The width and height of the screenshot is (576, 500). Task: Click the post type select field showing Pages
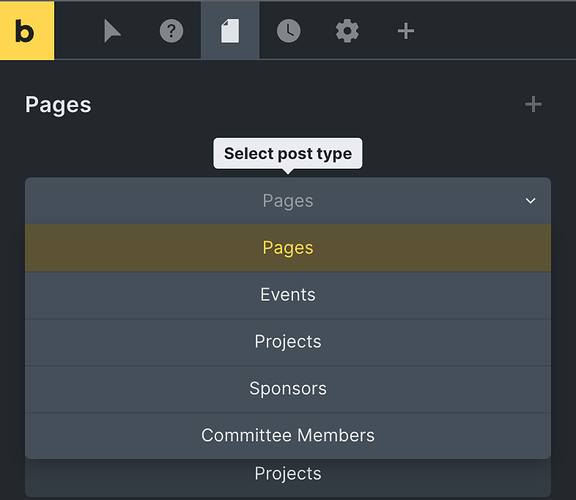pyautogui.click(x=288, y=201)
